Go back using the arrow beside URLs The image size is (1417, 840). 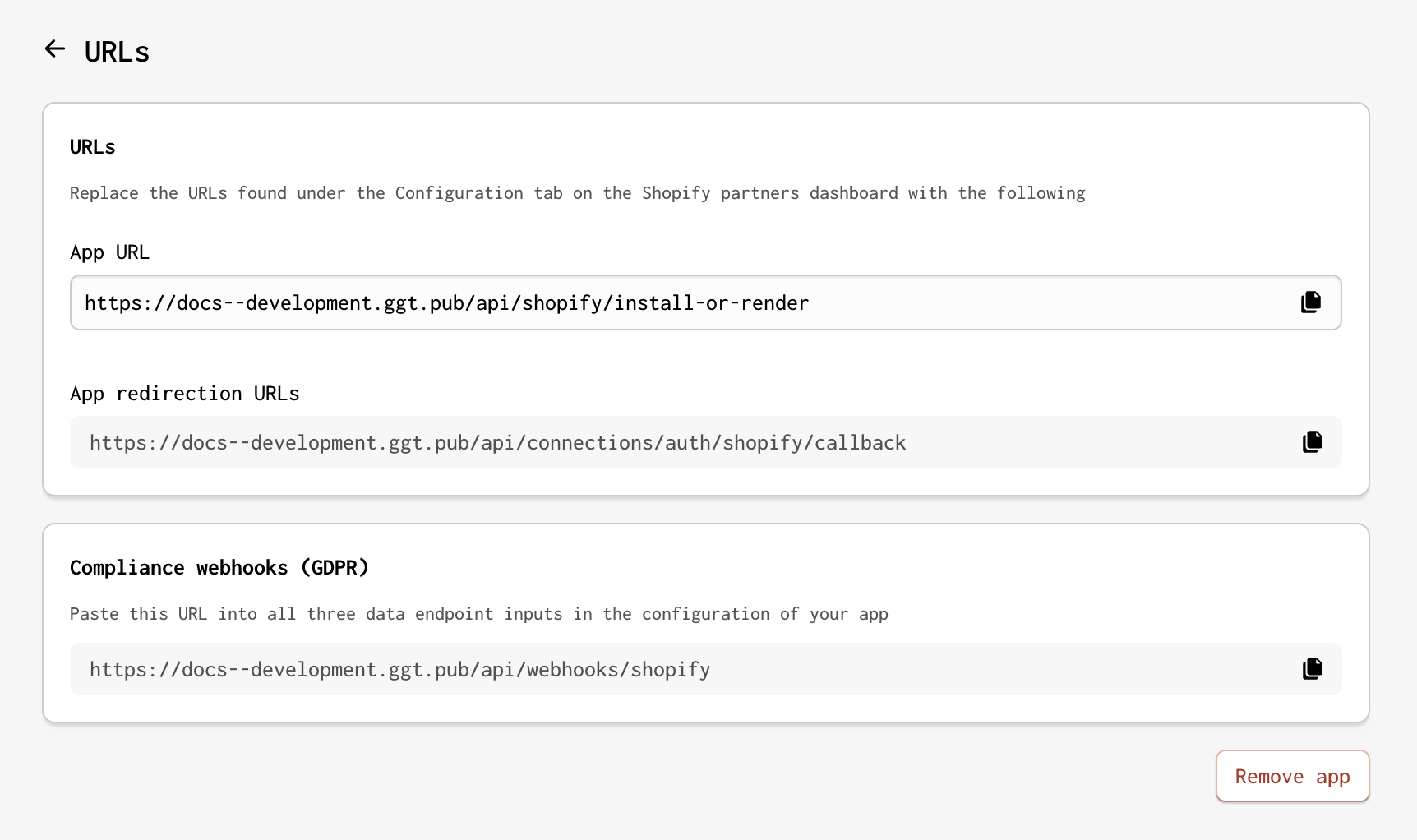tap(55, 49)
